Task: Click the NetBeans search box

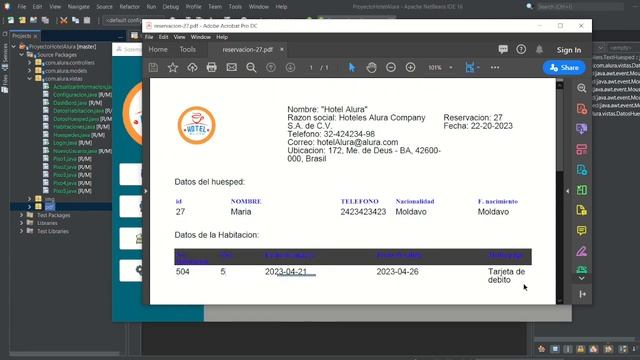Action: pyautogui.click(x=580, y=7)
